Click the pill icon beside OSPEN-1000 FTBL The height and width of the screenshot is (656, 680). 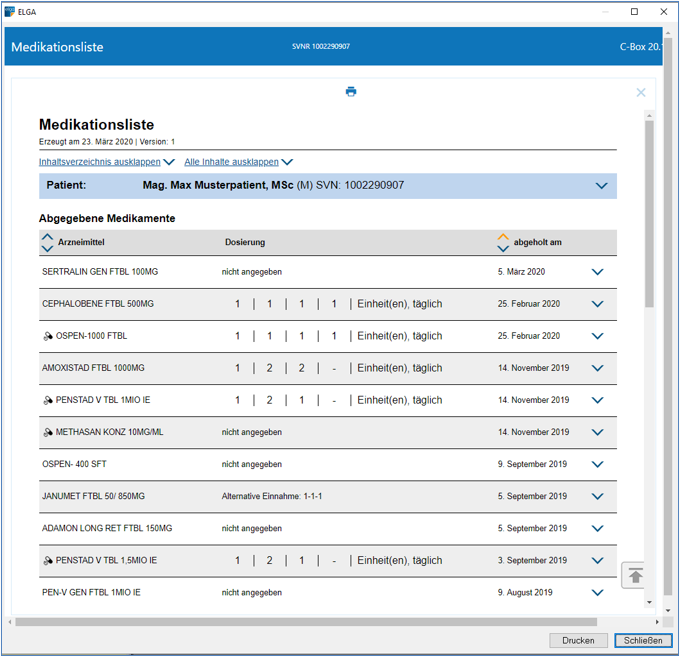[48, 336]
